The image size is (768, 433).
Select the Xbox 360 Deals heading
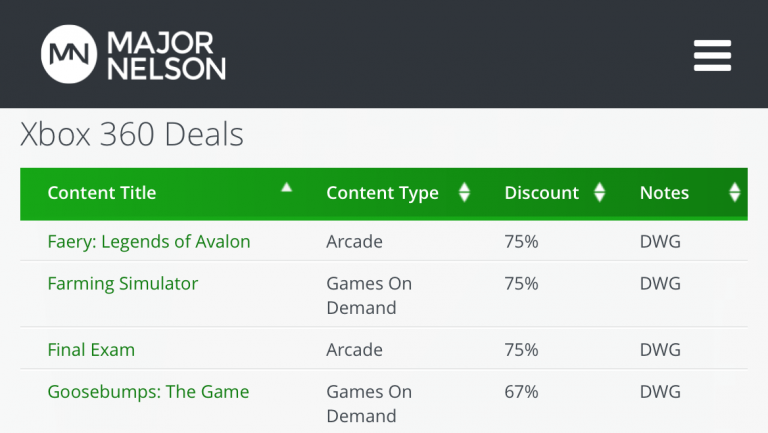tap(132, 134)
